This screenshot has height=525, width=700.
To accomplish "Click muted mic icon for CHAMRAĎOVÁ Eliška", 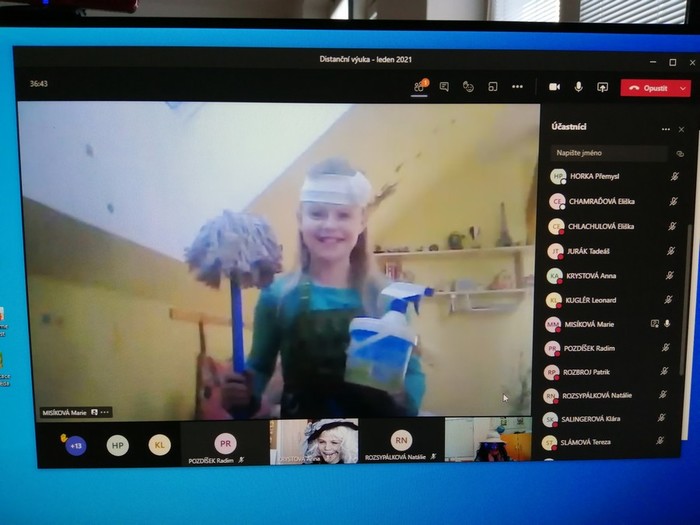I will point(673,201).
